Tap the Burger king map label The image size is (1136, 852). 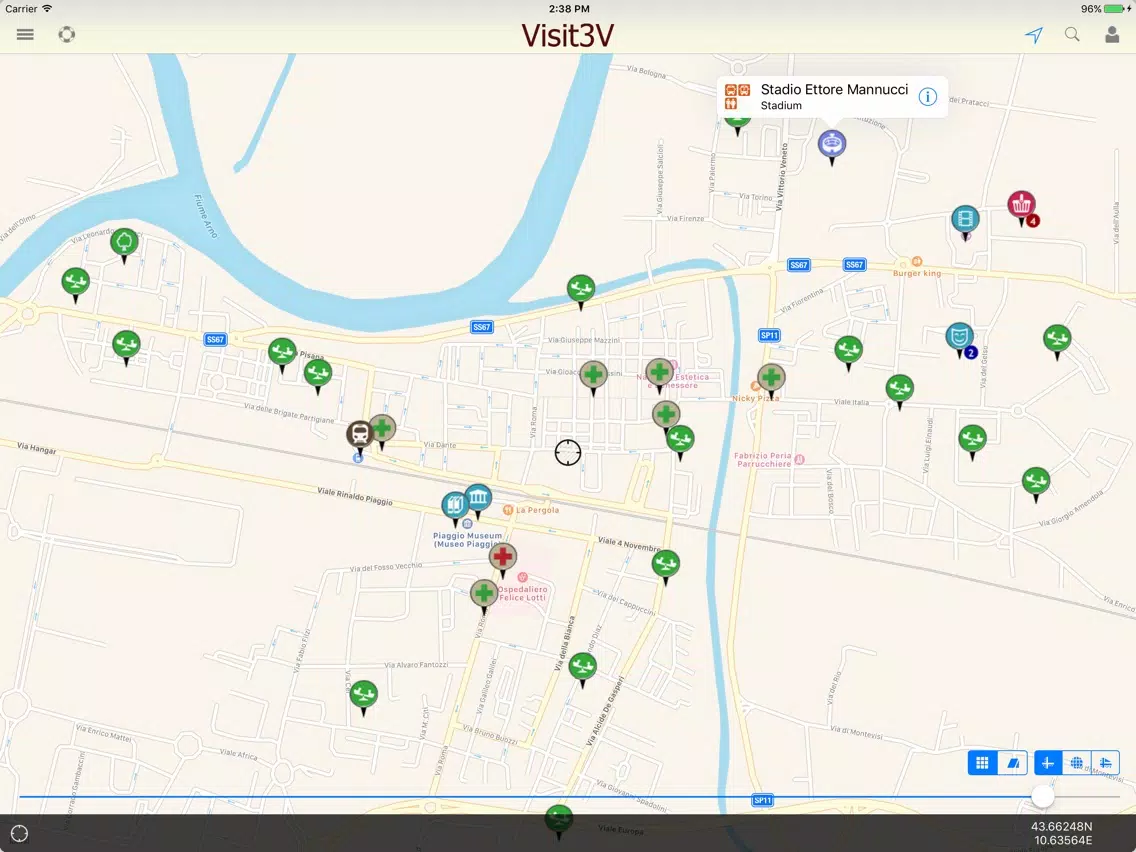916,273
